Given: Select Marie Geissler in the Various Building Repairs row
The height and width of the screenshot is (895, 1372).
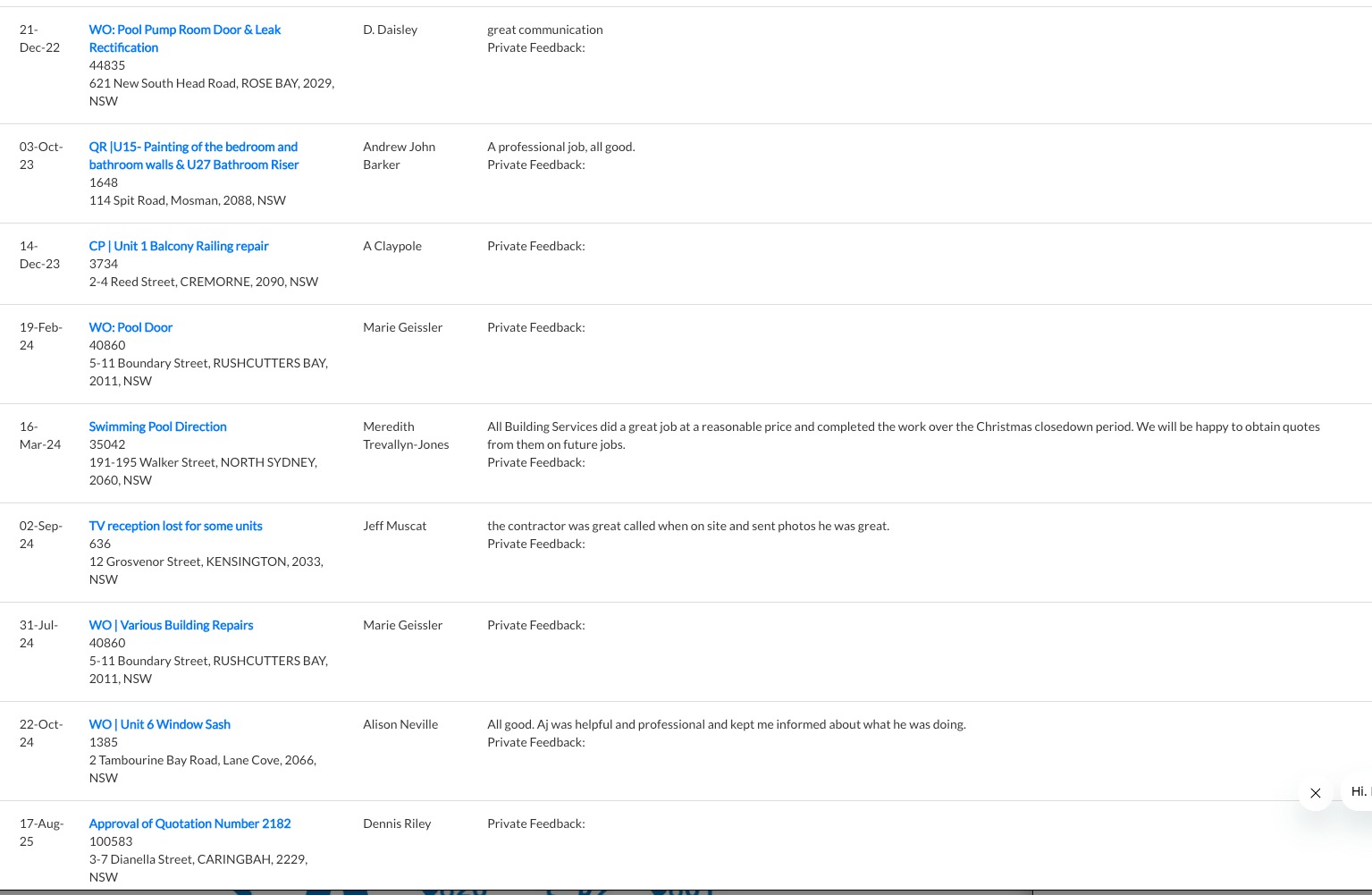Looking at the screenshot, I should [x=402, y=625].
